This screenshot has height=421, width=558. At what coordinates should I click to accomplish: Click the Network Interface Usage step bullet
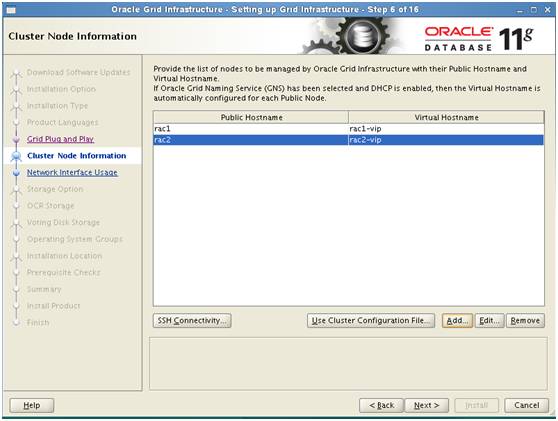[x=16, y=173]
